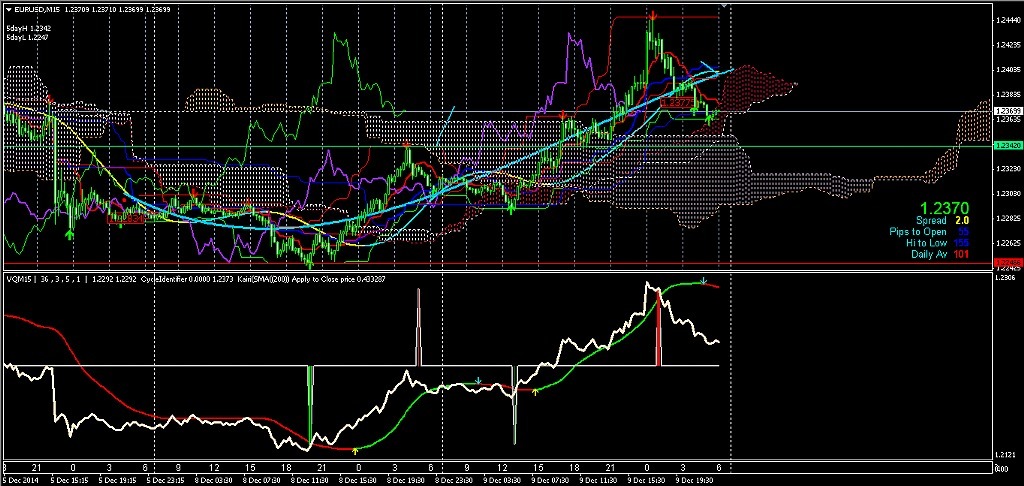Click the current price tag 1.23699 on price axis
1024x486 pixels.
1006,112
